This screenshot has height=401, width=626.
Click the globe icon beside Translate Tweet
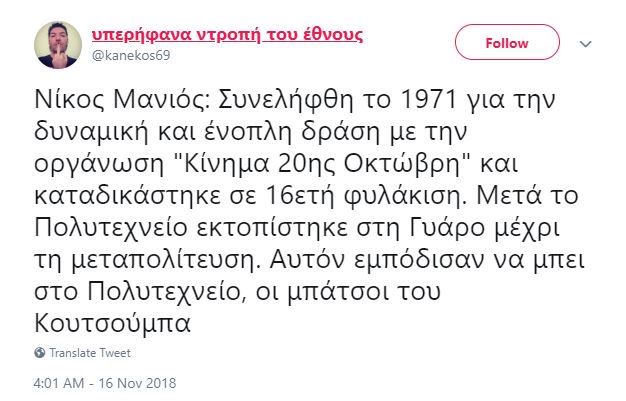point(39,353)
